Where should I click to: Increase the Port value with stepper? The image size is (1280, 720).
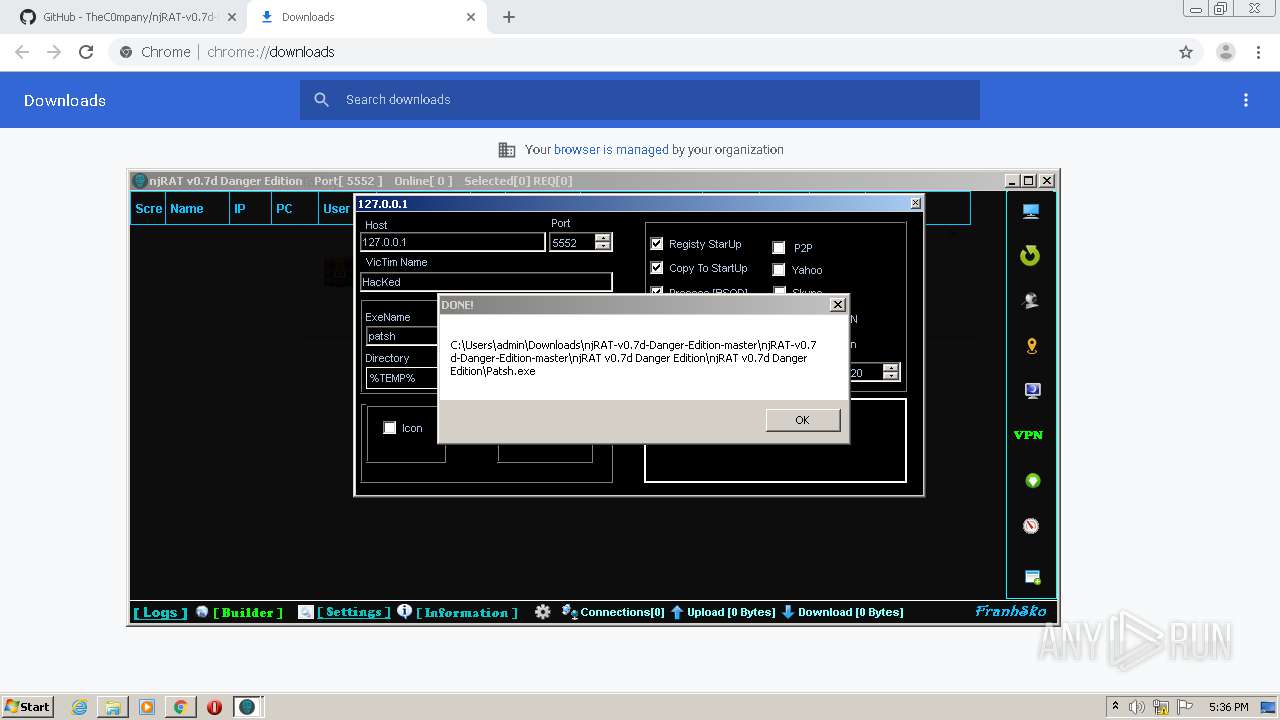click(x=602, y=238)
